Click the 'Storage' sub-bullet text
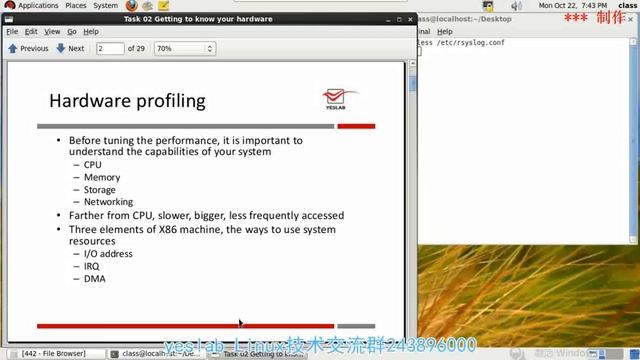 point(100,190)
